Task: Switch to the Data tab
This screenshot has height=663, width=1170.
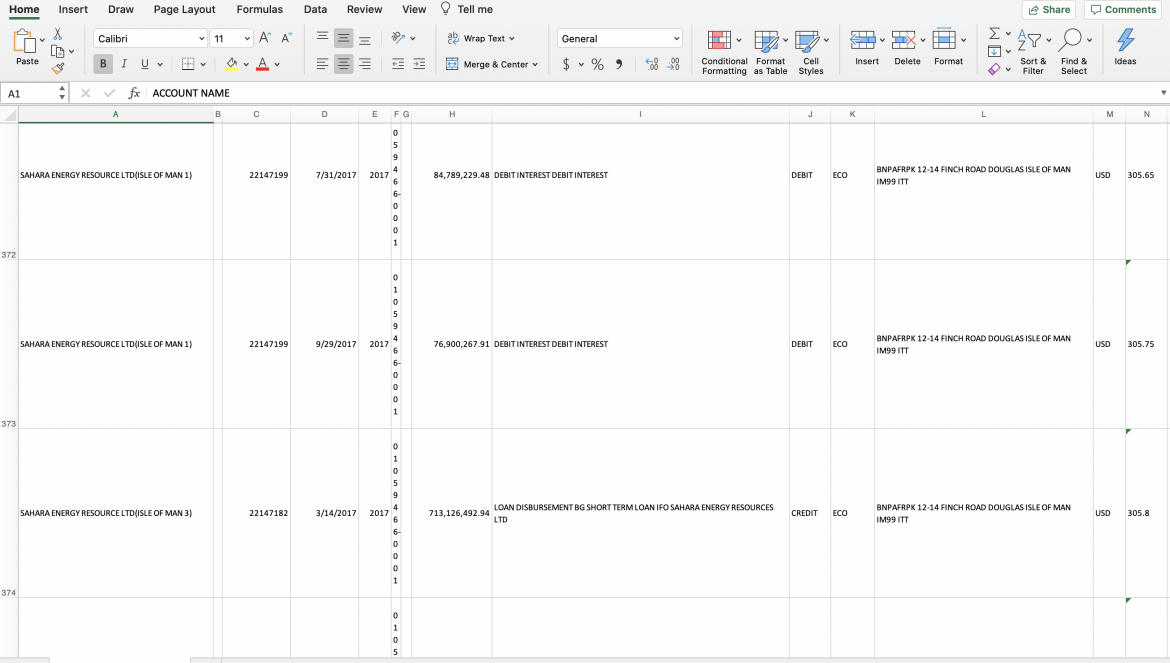Action: click(x=316, y=9)
